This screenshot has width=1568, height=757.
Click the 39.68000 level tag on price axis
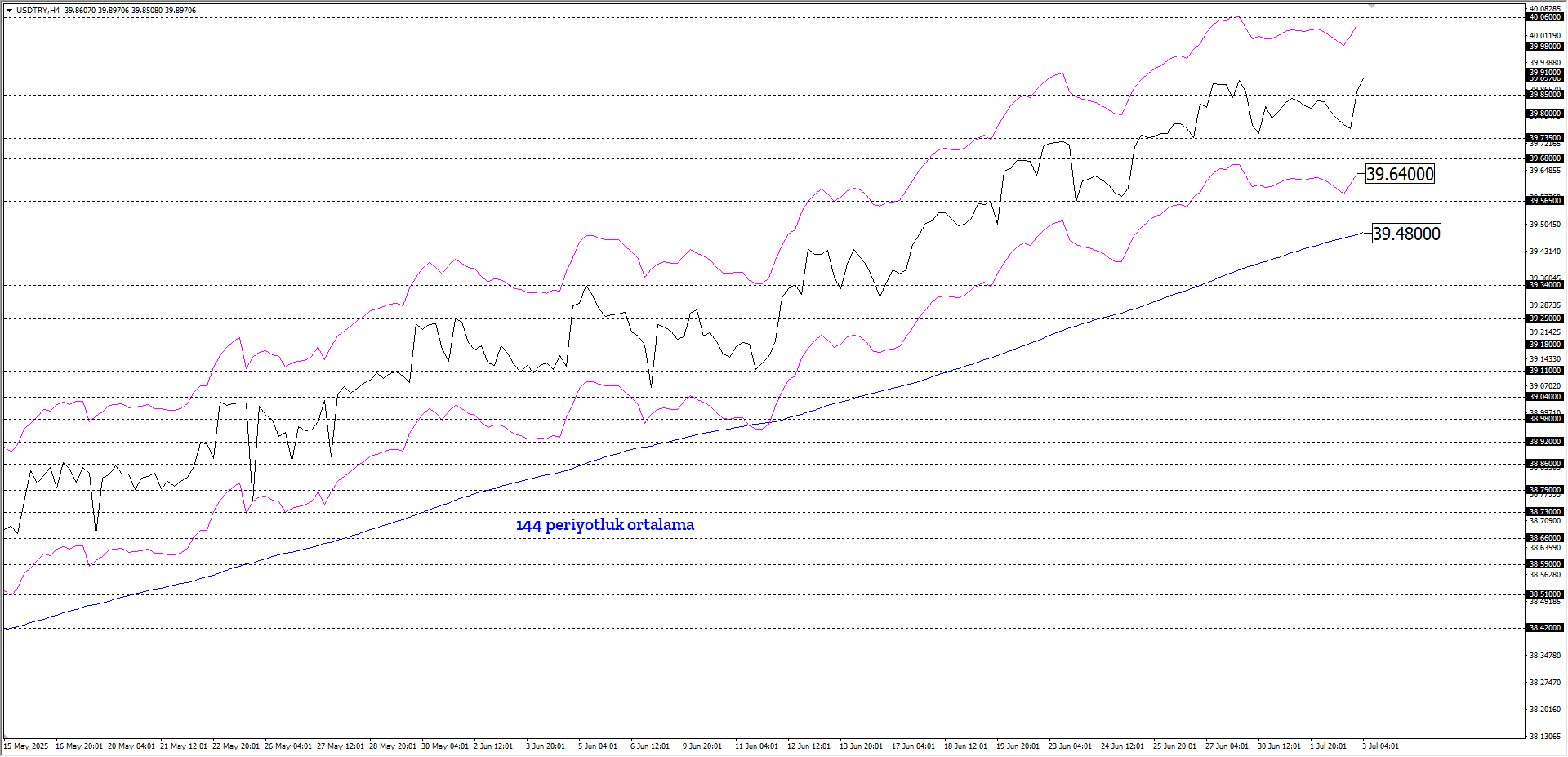[1545, 158]
